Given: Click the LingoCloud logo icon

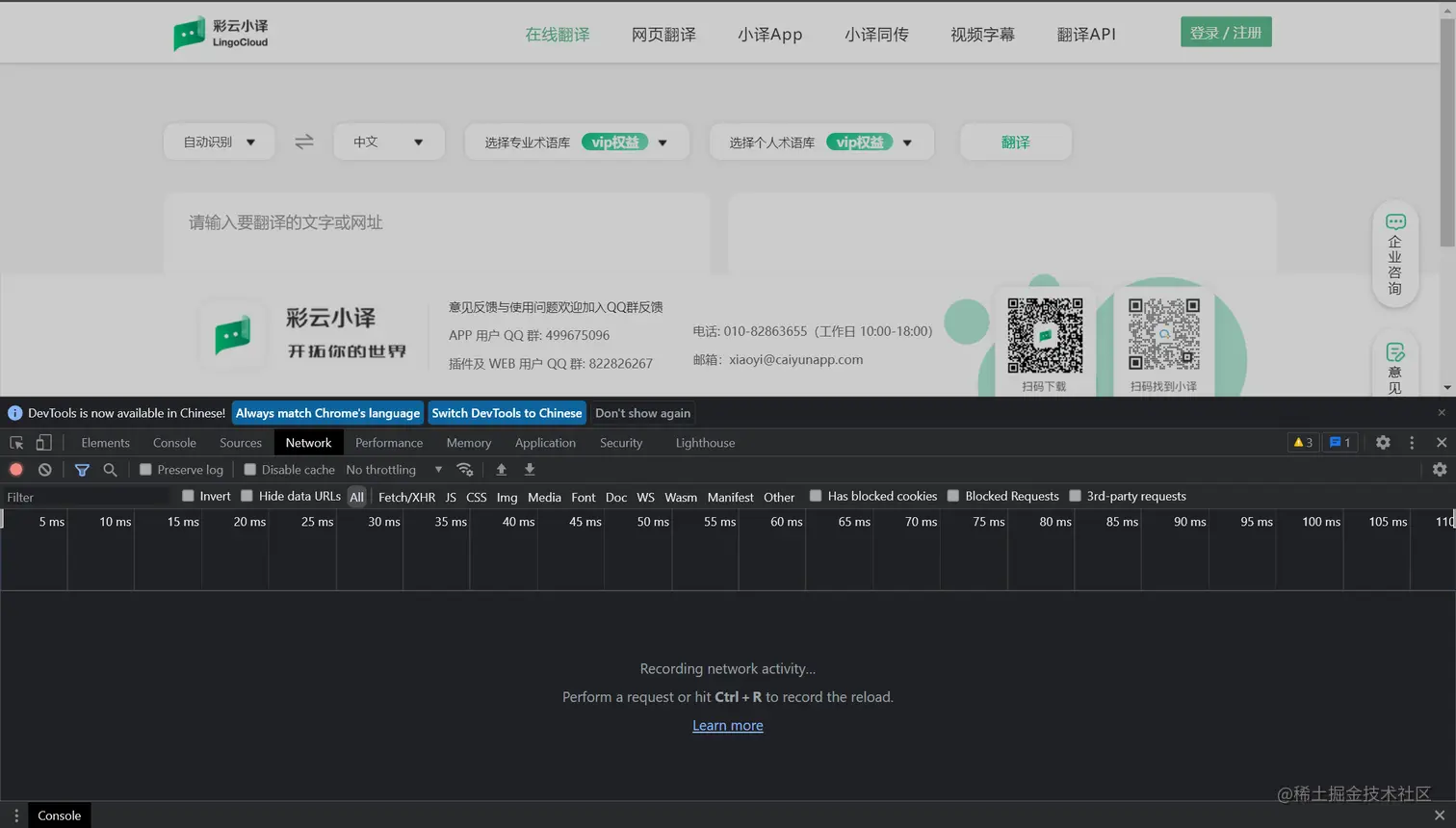Looking at the screenshot, I should (190, 34).
